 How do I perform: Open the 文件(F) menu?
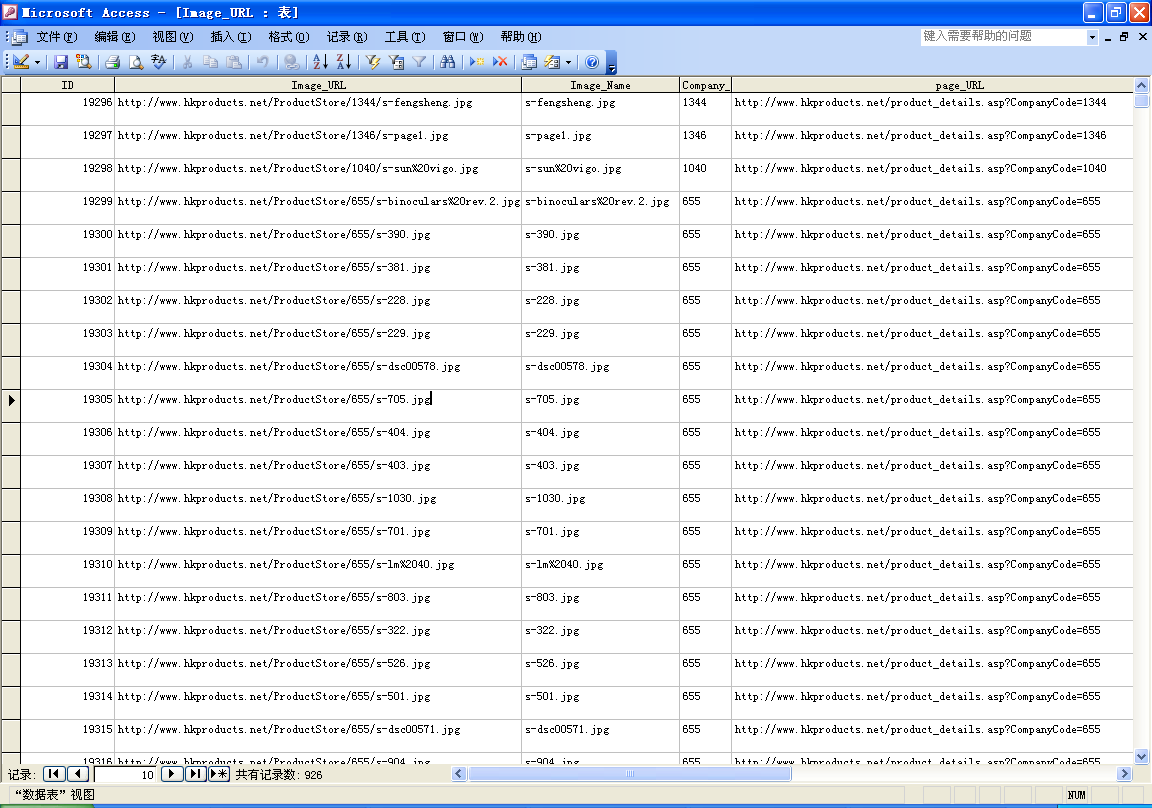tap(56, 37)
